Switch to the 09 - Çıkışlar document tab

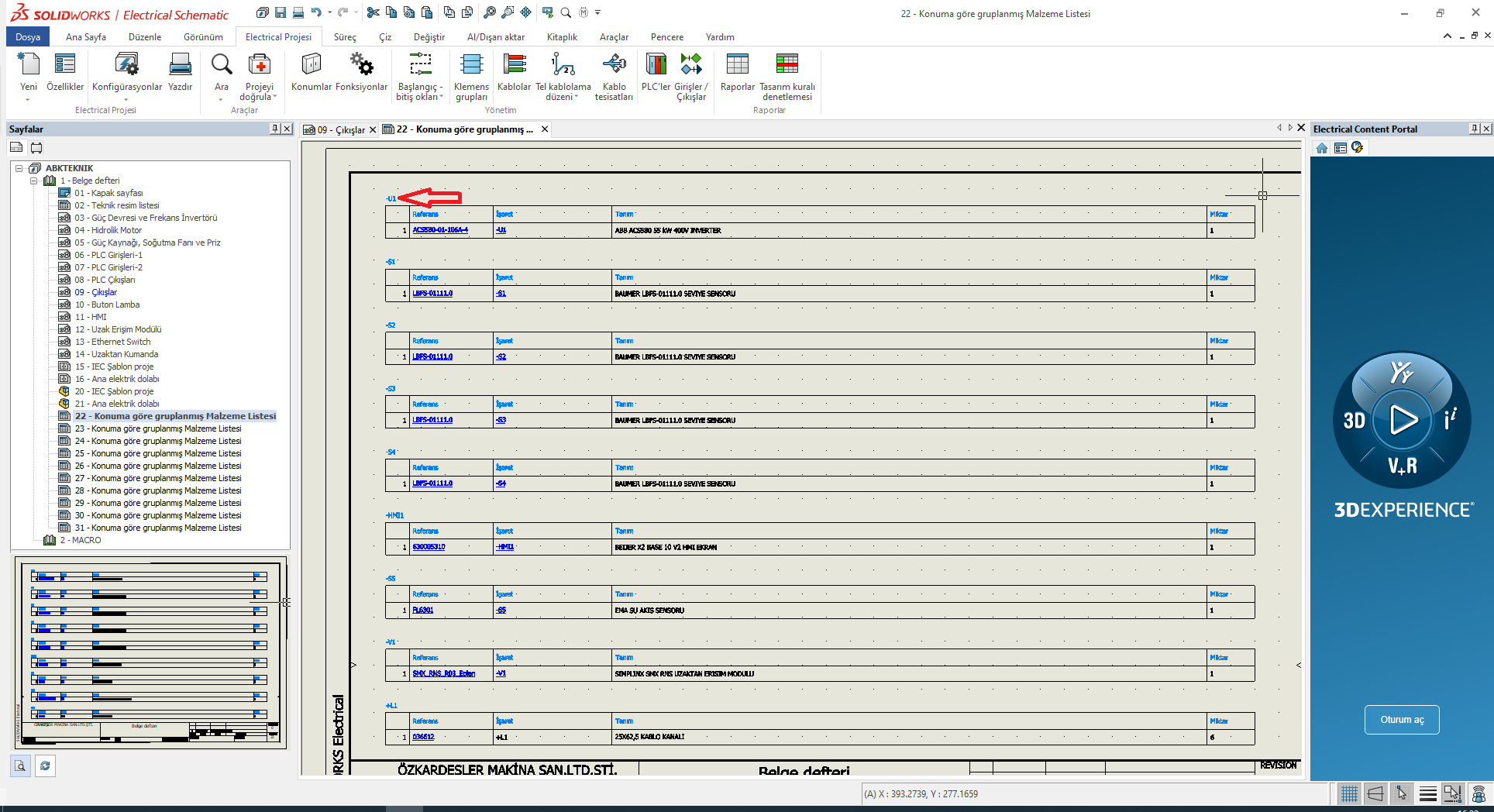click(340, 129)
